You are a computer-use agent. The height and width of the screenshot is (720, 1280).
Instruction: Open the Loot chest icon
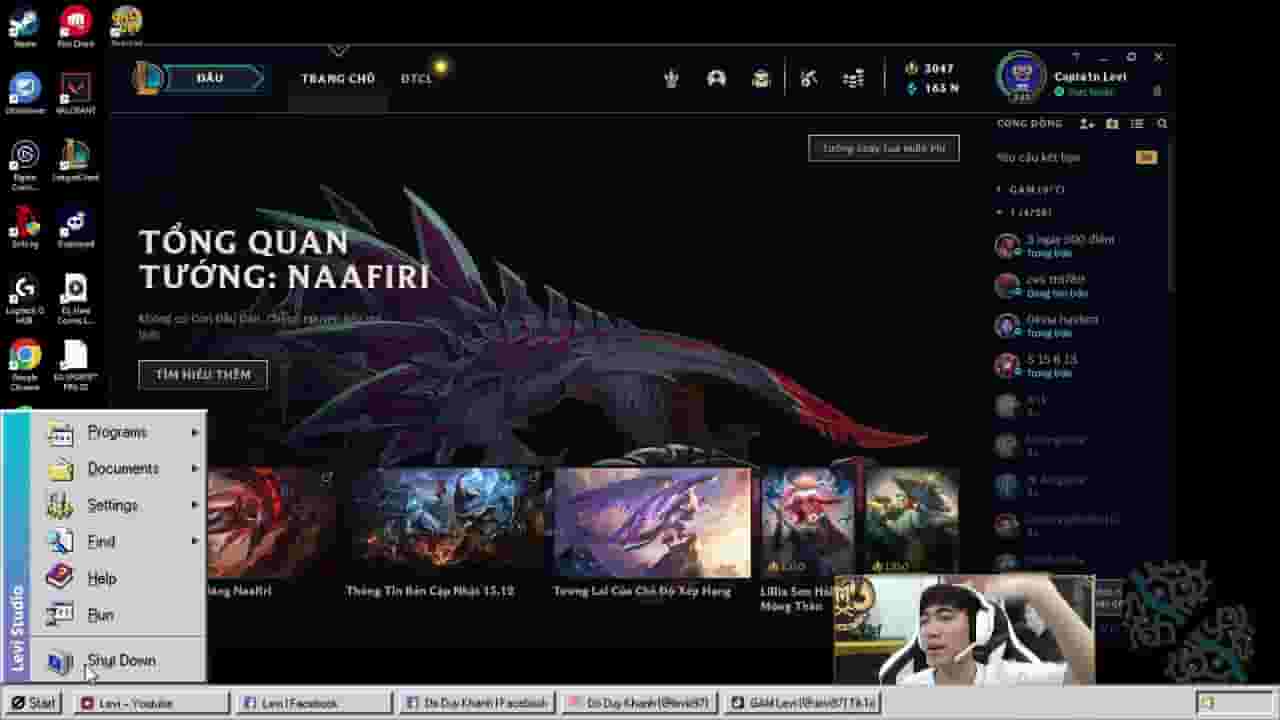click(761, 79)
